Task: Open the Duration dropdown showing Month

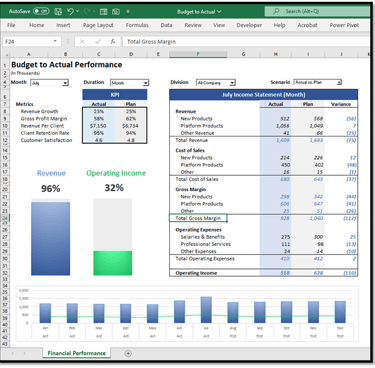Action: point(129,83)
